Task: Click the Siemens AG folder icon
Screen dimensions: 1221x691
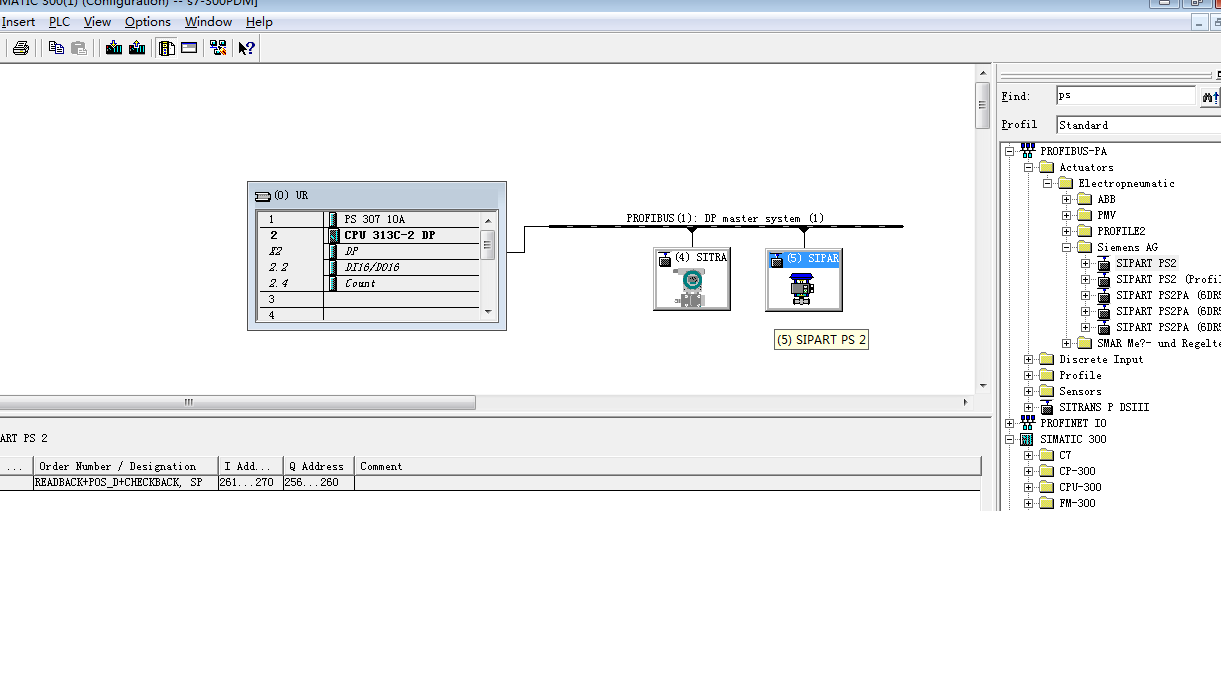Action: click(1084, 247)
